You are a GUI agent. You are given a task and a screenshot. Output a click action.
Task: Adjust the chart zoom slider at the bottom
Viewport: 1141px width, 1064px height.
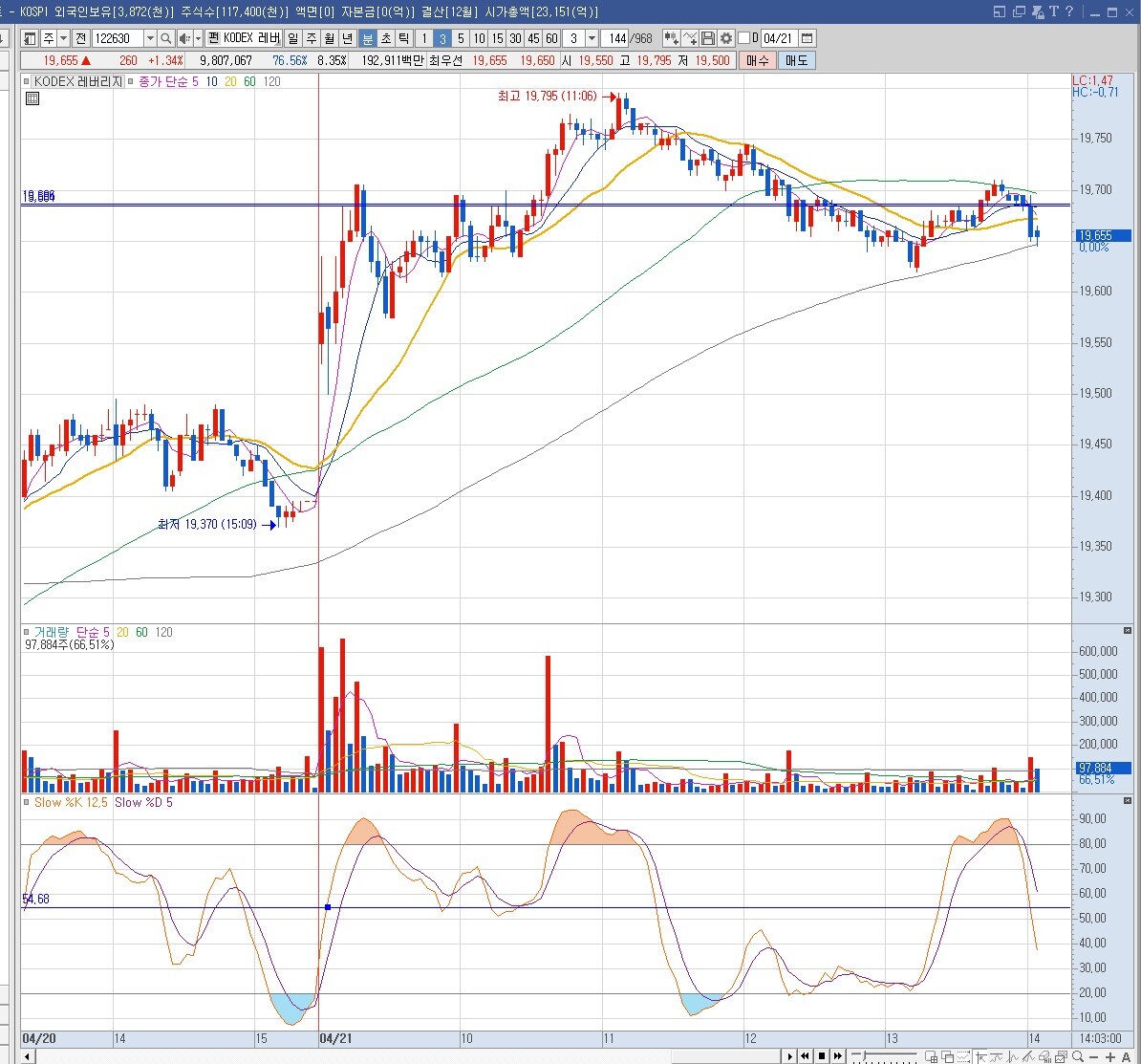(864, 1055)
